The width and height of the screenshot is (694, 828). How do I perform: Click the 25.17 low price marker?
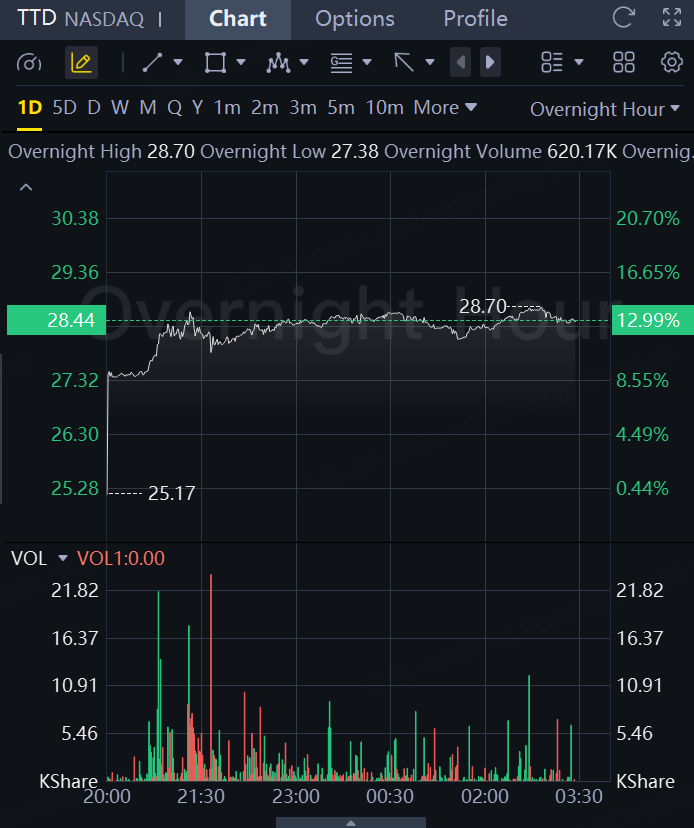[172, 493]
